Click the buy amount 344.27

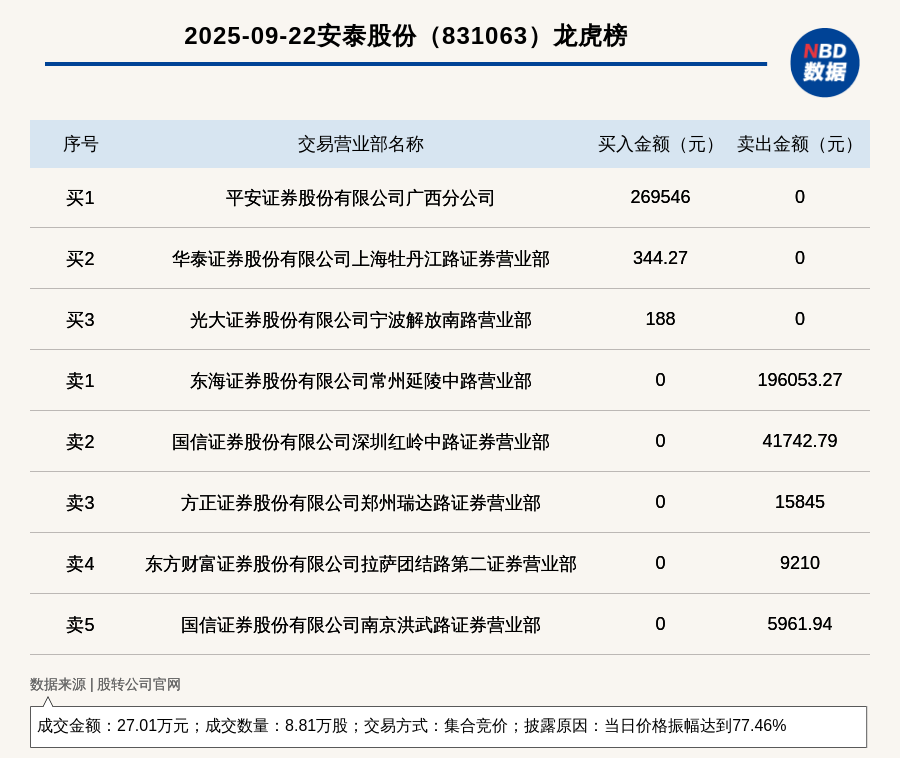[x=660, y=258]
